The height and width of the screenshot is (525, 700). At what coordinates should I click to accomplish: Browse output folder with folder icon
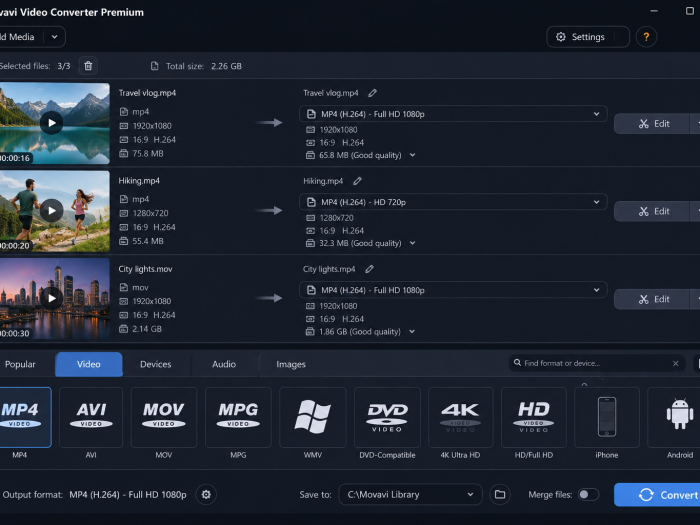tap(500, 495)
